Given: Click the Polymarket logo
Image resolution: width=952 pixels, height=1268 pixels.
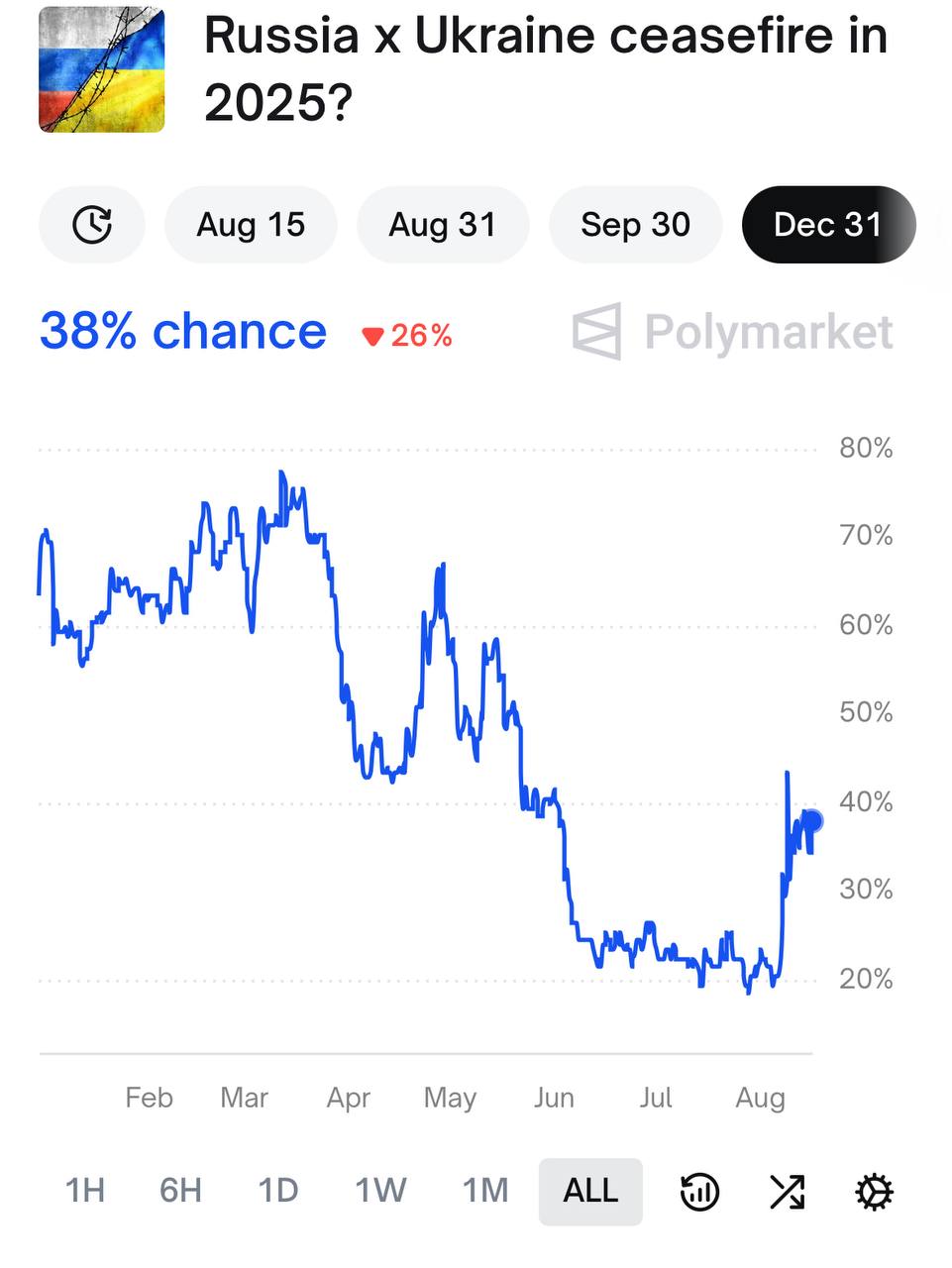Looking at the screenshot, I should pos(733,332).
